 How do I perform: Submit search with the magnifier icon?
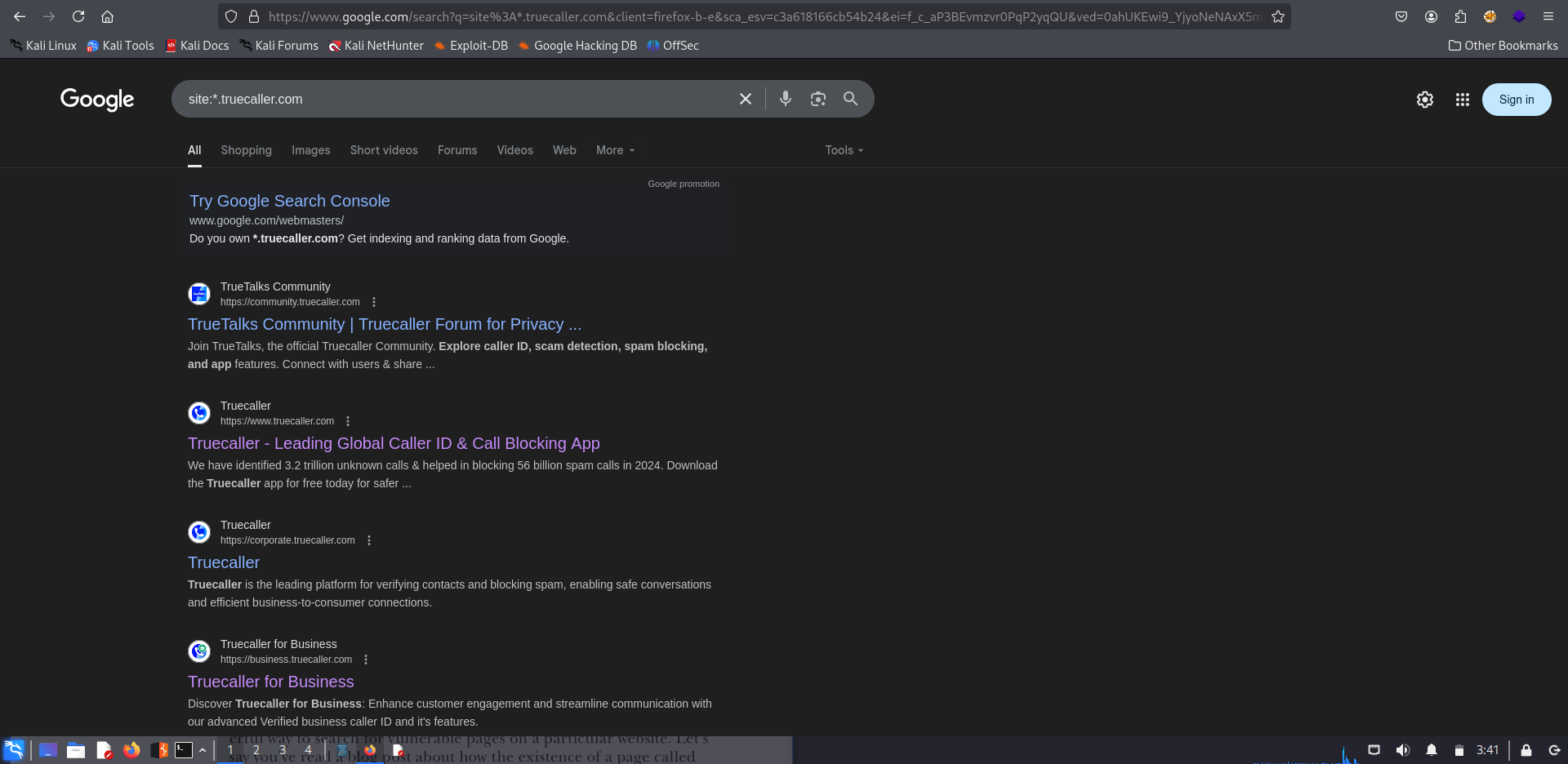pos(850,99)
